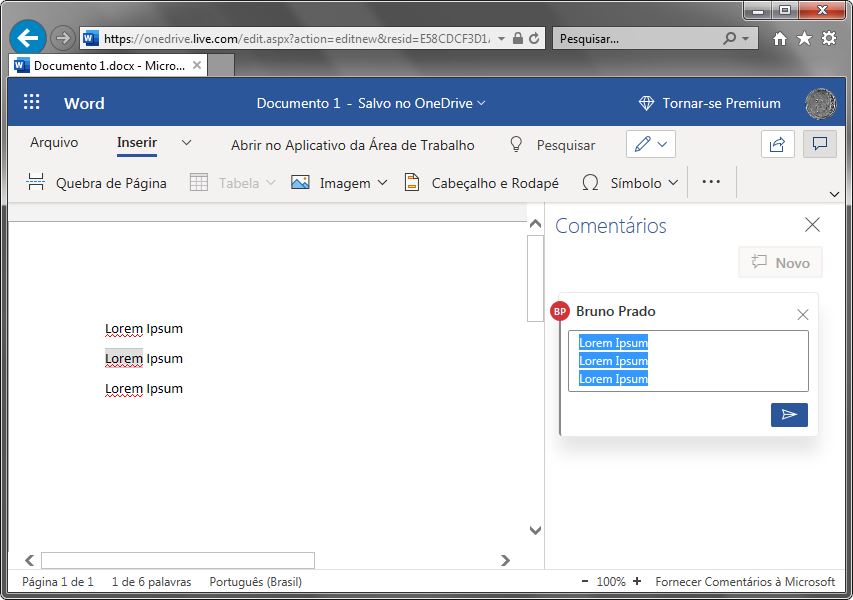
Task: Open the editing mode pencil dropdown
Action: (651, 144)
